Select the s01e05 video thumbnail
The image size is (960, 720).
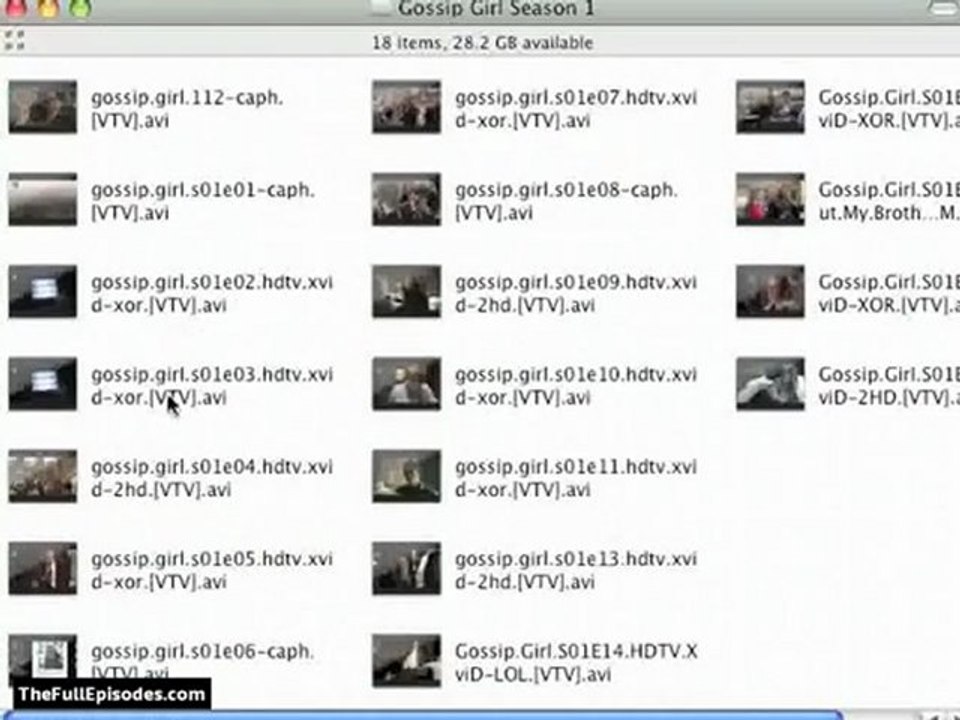(x=43, y=569)
